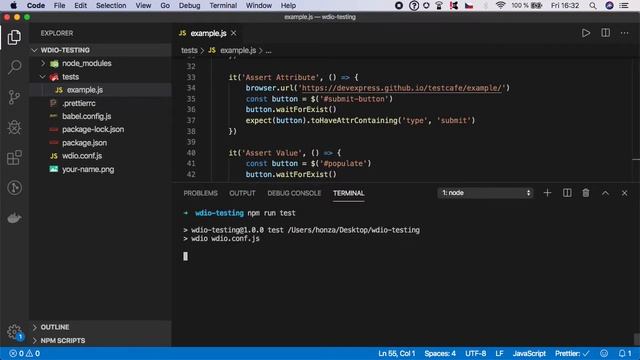
Task: Run the file with the play icon
Action: [586, 33]
